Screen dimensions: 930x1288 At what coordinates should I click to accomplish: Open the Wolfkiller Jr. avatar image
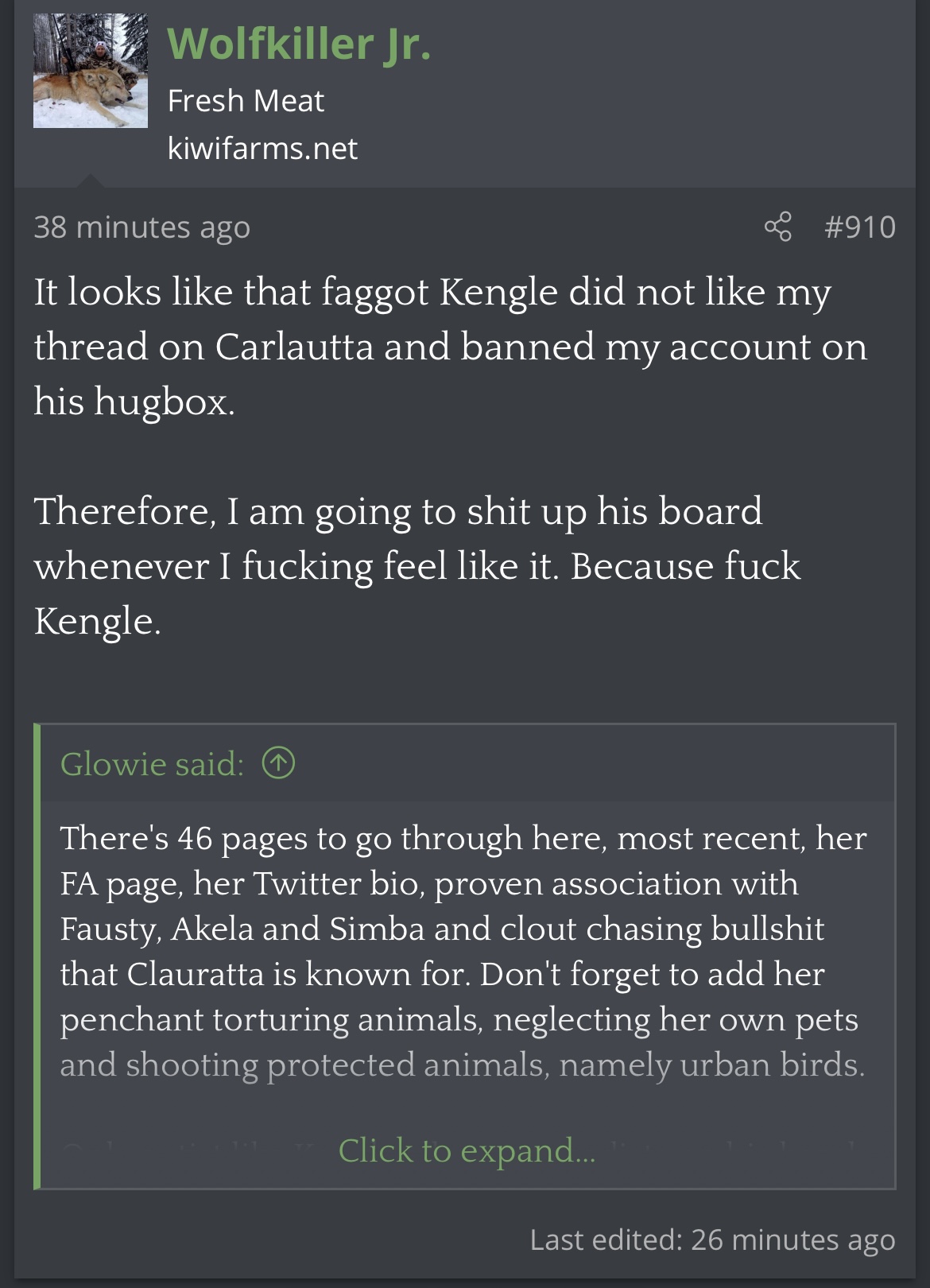[x=91, y=71]
